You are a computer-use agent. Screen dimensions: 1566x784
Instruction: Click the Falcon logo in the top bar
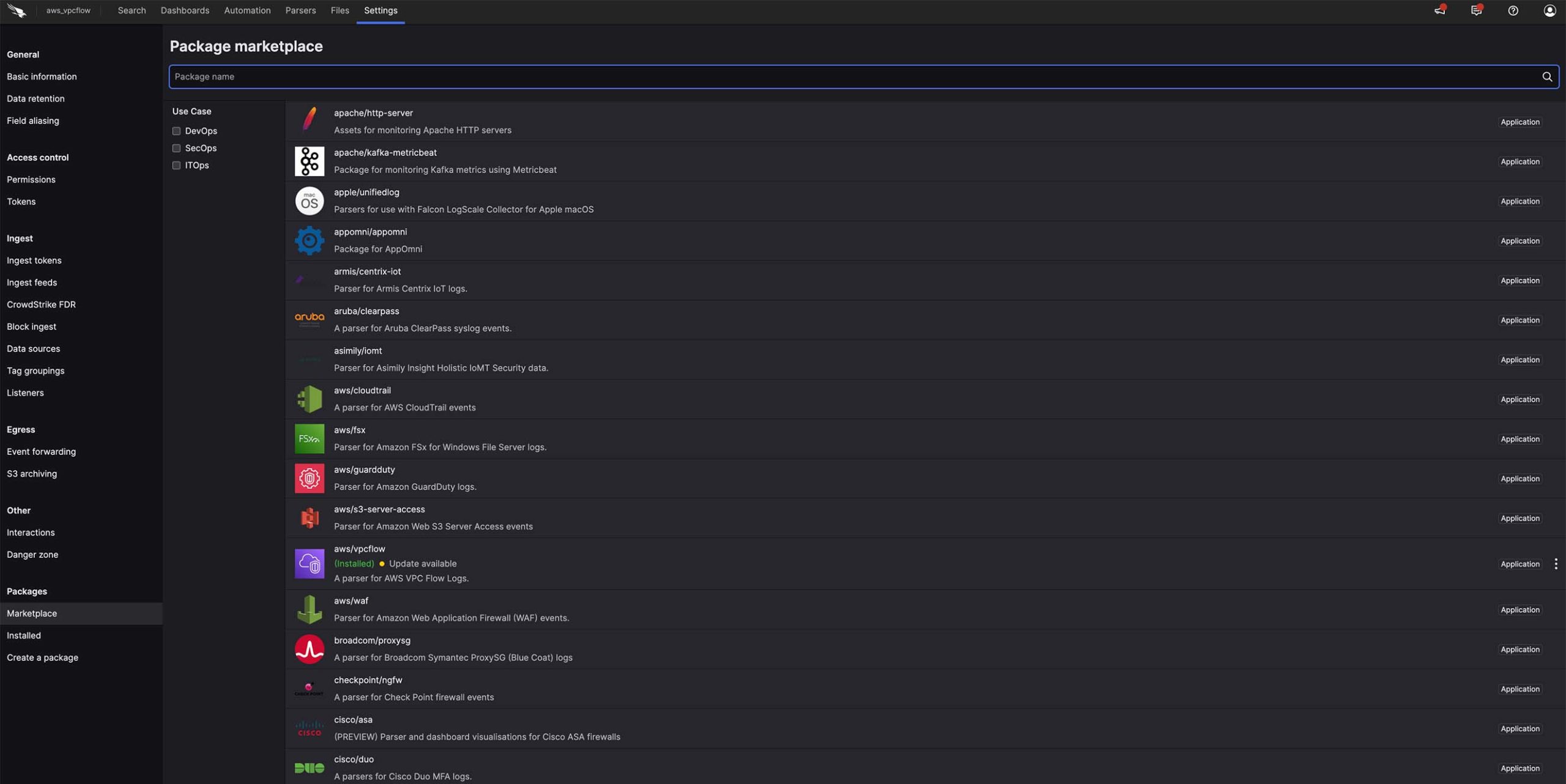17,10
